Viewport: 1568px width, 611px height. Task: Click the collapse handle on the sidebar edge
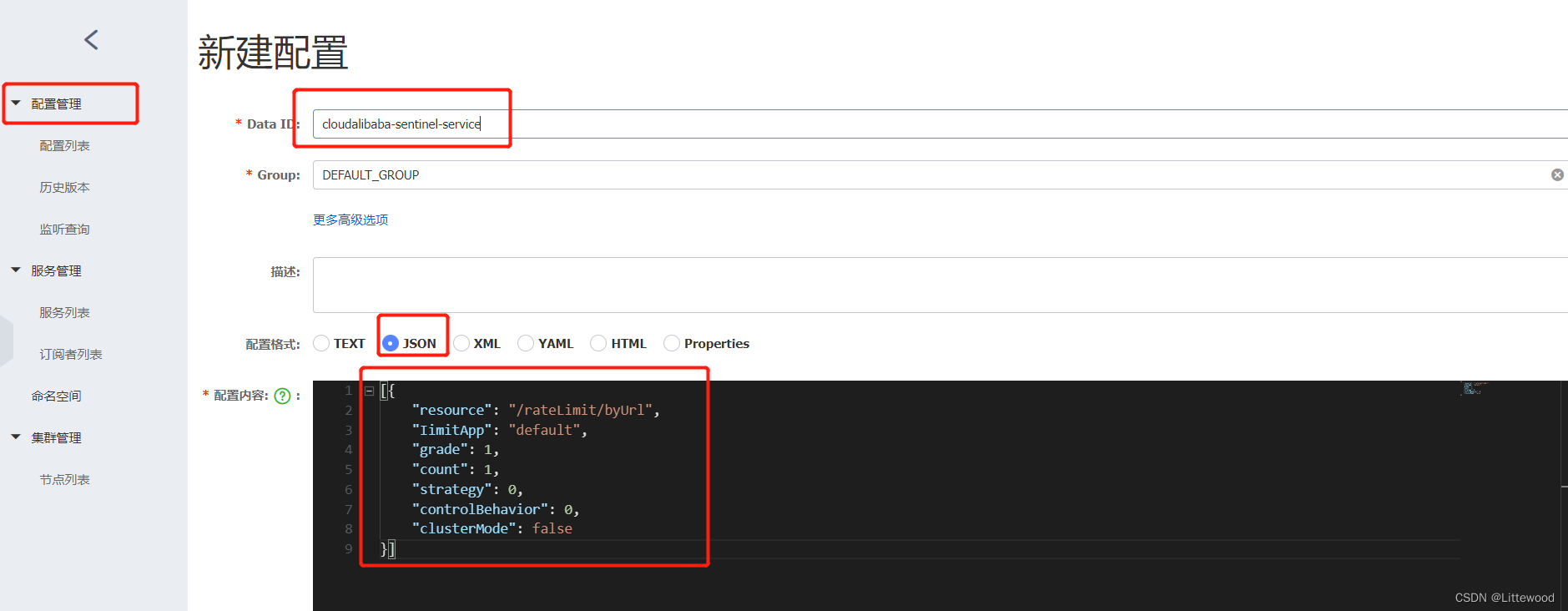[7, 341]
